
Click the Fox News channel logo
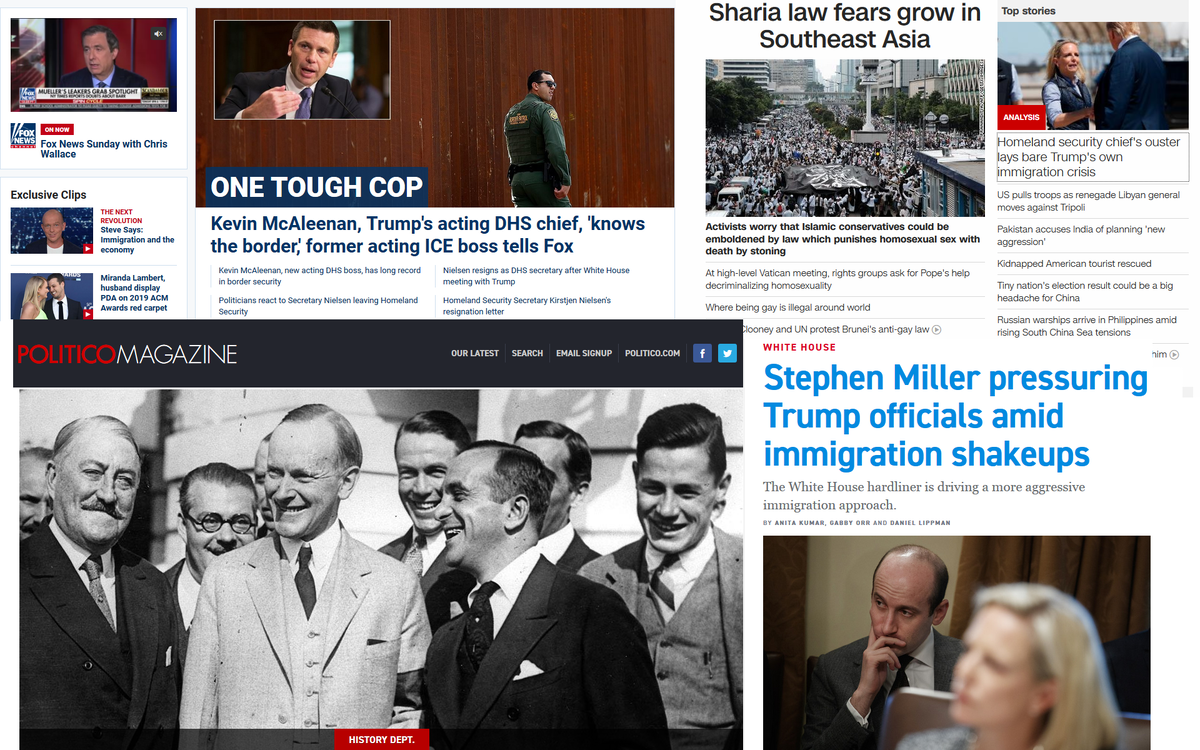tap(23, 136)
